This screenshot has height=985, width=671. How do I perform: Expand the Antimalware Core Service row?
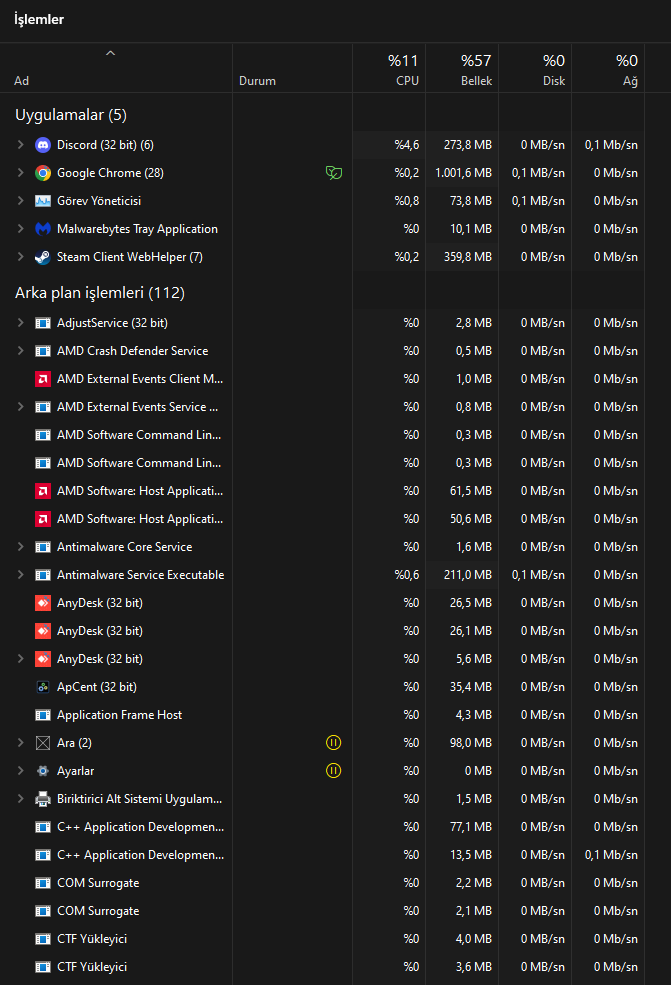coord(20,547)
